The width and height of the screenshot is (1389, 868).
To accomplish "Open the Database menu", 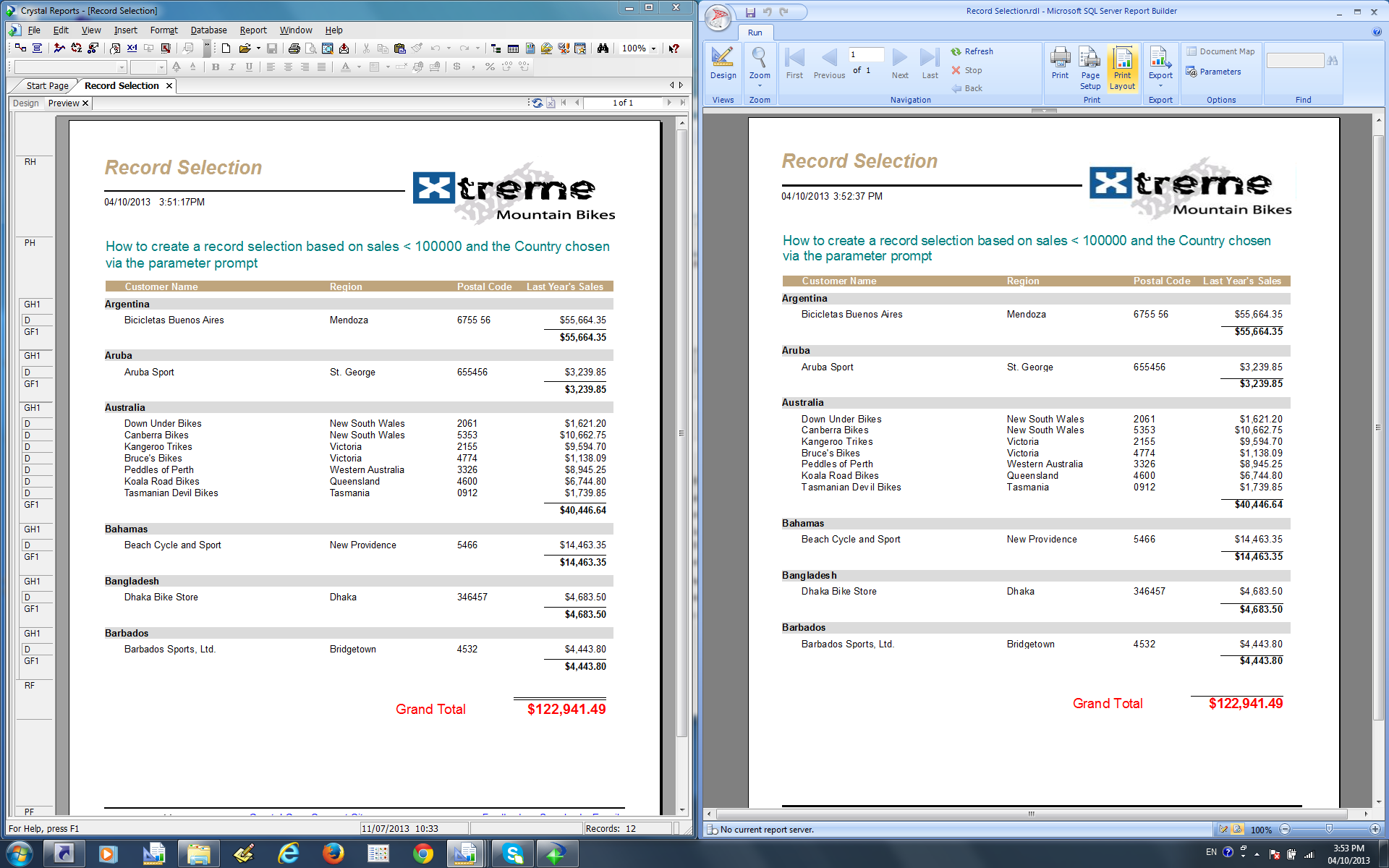I will [x=208, y=30].
